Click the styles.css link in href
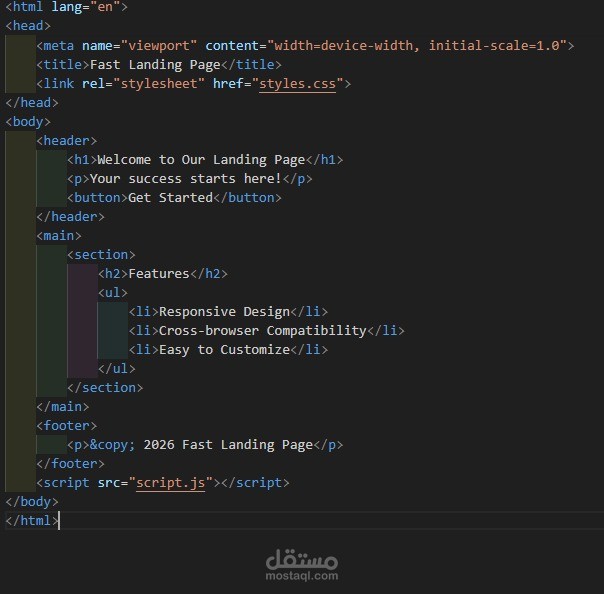This screenshot has height=594, width=604. [x=297, y=84]
